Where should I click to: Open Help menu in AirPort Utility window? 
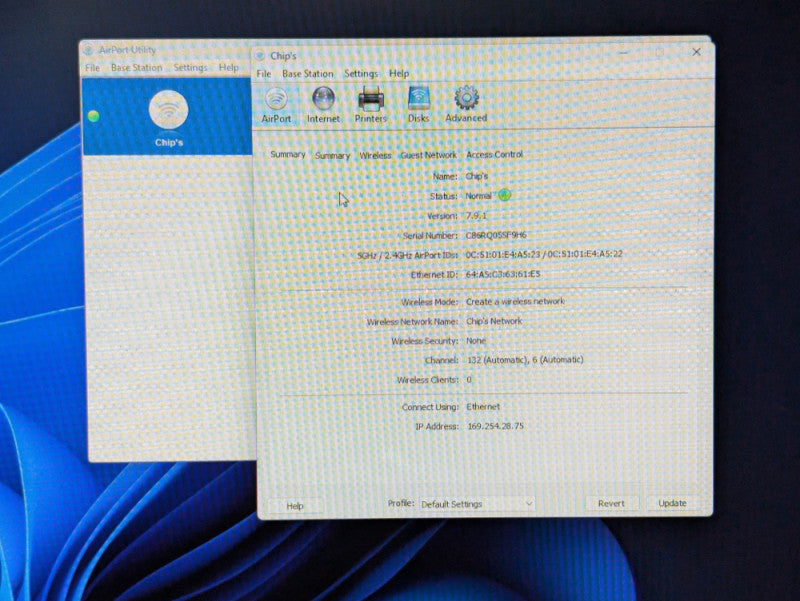(229, 67)
